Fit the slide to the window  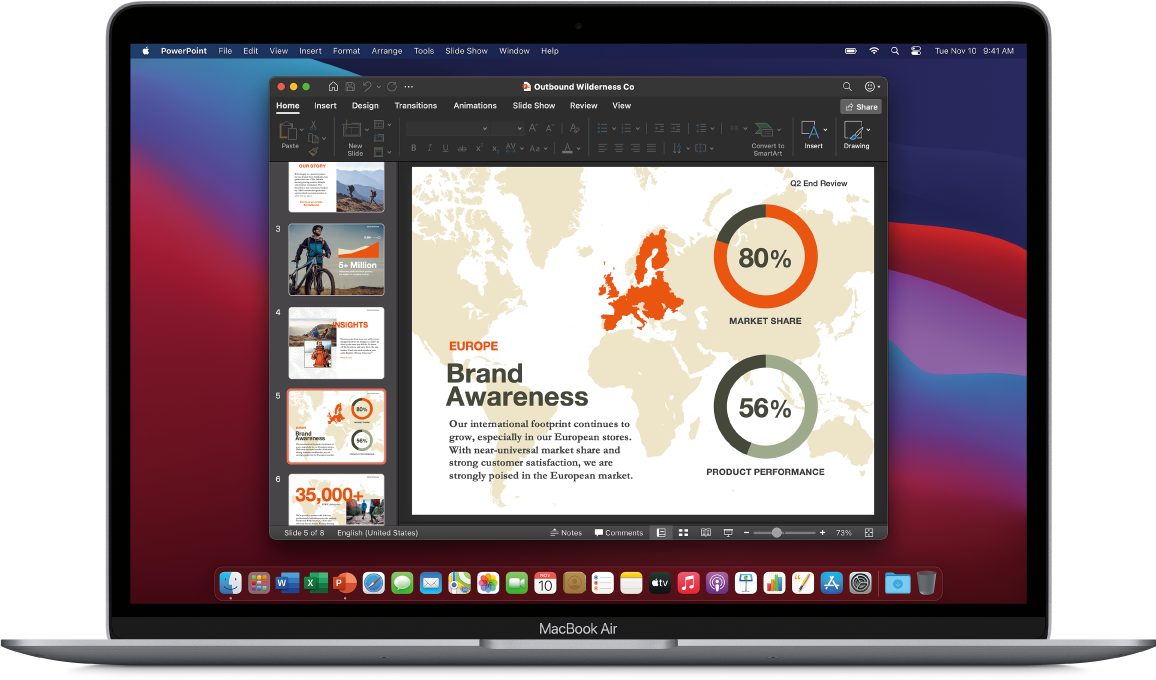869,532
